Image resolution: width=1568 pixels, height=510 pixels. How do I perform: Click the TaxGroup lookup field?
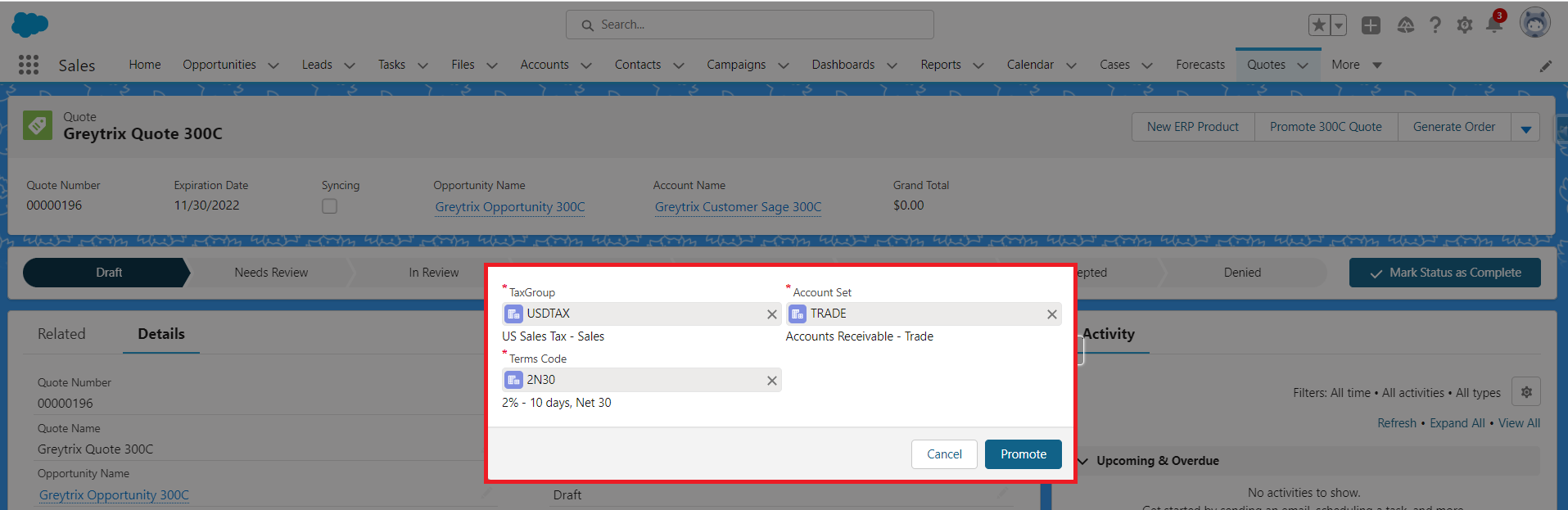(x=641, y=314)
